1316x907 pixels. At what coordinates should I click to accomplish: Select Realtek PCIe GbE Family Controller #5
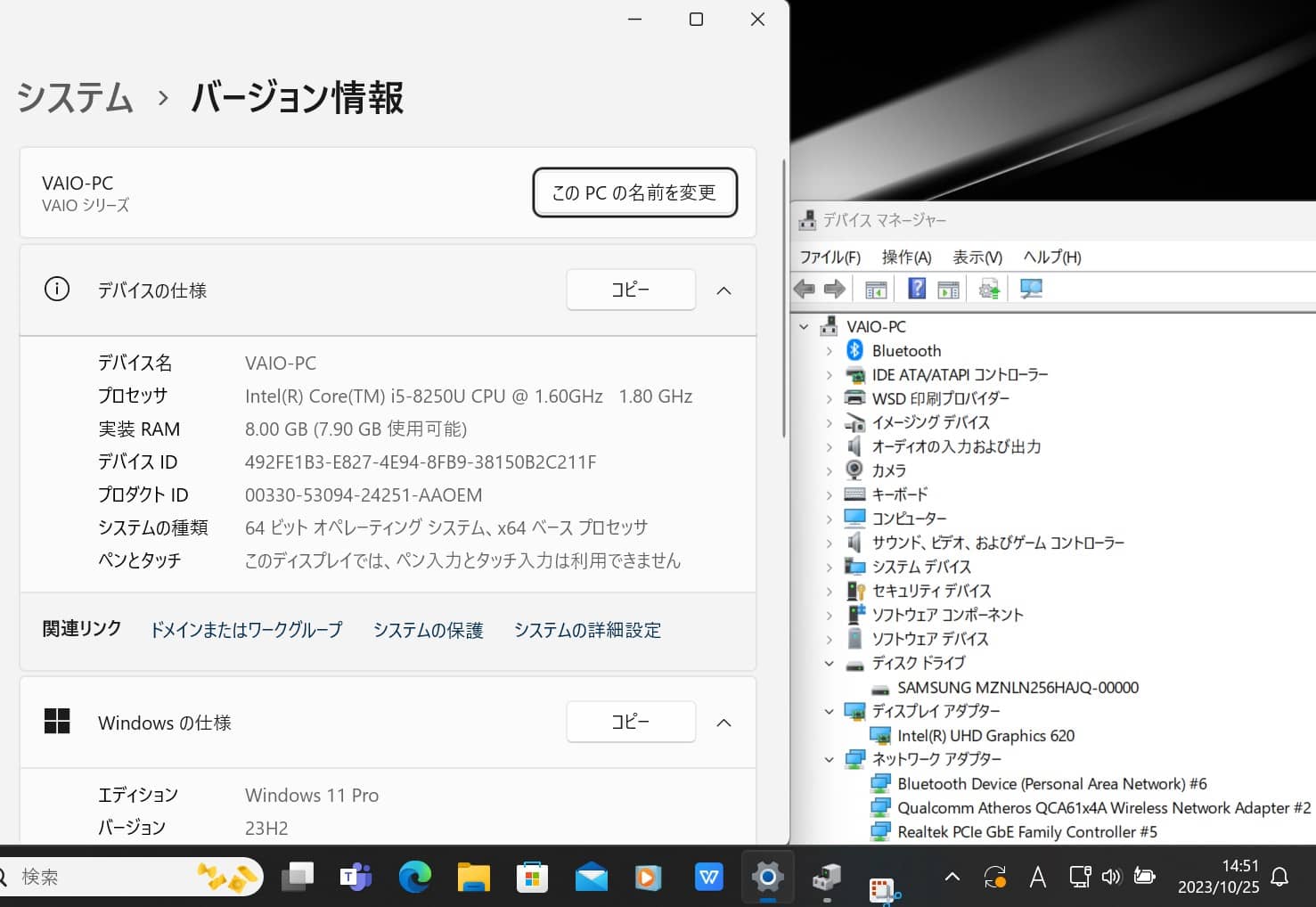click(1027, 832)
